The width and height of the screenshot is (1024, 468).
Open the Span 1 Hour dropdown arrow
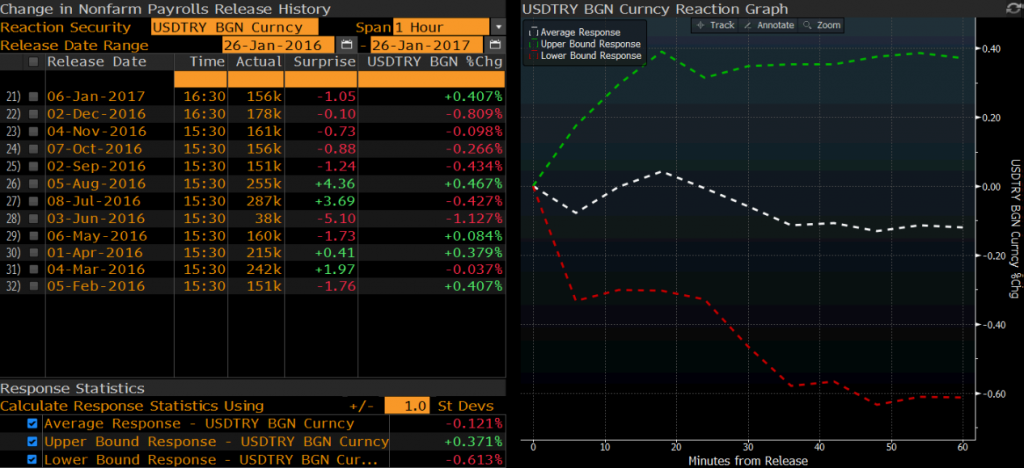pyautogui.click(x=498, y=27)
